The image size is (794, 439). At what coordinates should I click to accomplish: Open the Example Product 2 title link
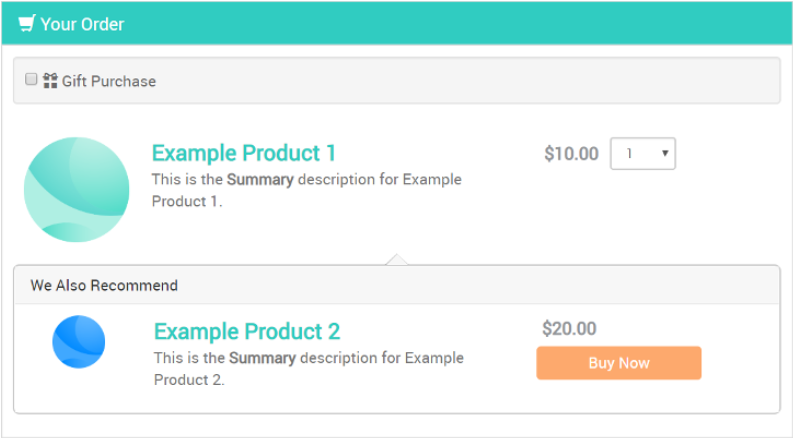click(x=247, y=332)
